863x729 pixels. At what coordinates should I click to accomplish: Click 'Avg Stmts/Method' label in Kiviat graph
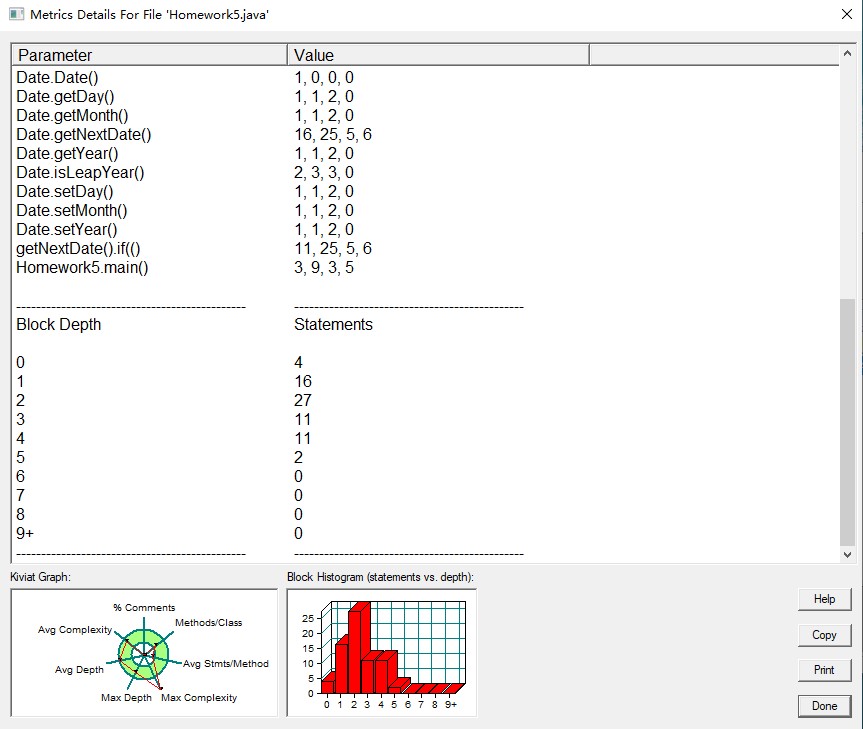pos(226,664)
